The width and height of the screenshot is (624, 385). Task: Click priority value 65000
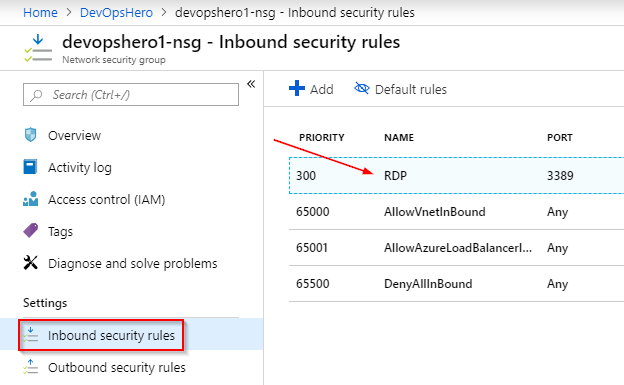click(x=312, y=211)
